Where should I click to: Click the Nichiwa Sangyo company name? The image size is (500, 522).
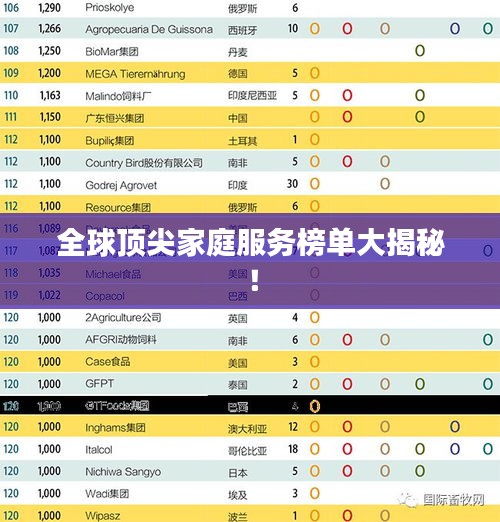123,472
